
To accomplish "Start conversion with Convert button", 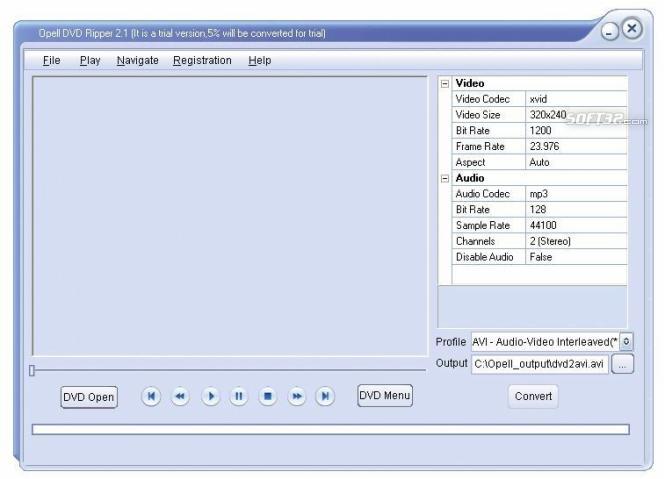I will click(x=533, y=396).
